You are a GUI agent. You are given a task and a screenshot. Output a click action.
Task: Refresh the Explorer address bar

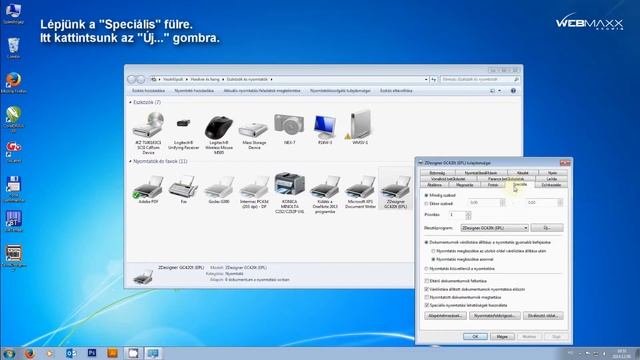pyautogui.click(x=433, y=79)
